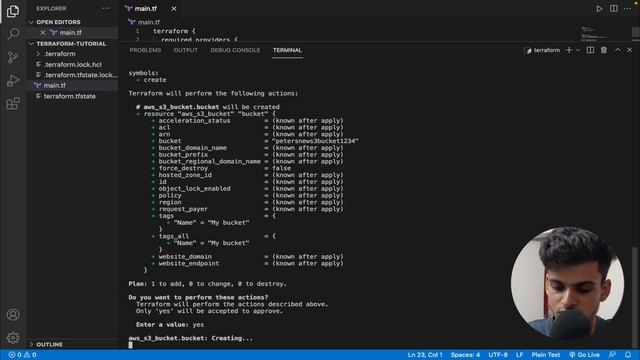Close the main.tf editor tab

click(x=174, y=9)
